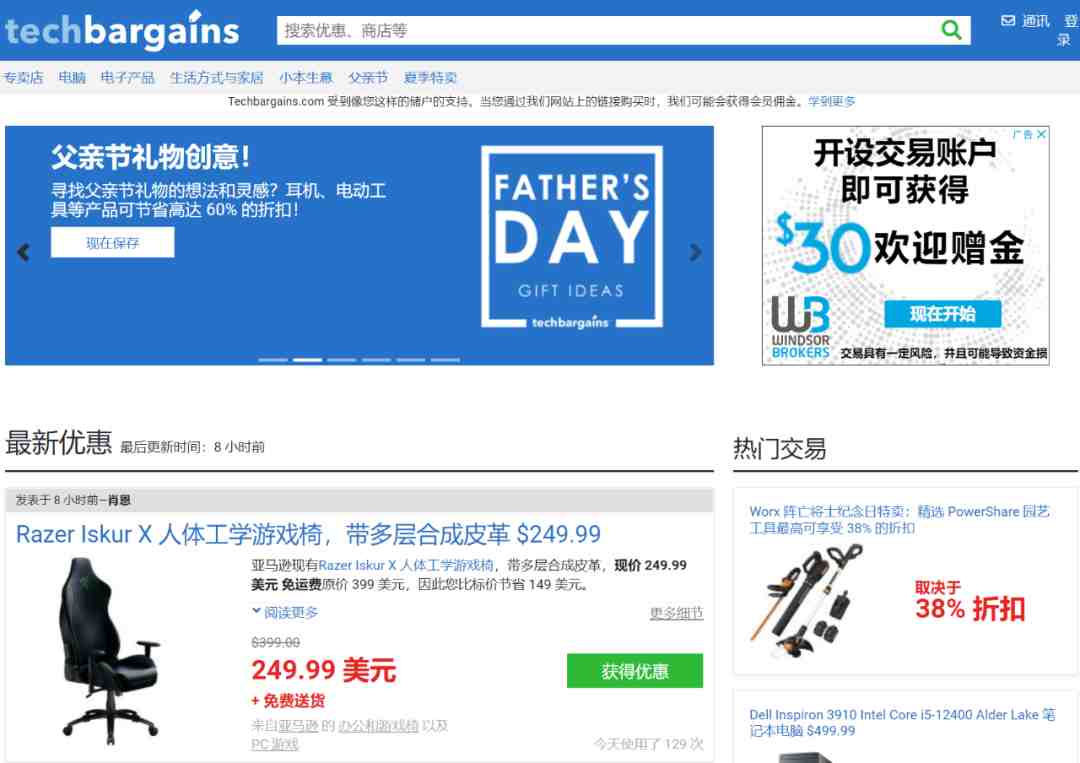Expand 阅读更多 chevron in Razer deal
This screenshot has width=1080, height=763.
point(256,611)
